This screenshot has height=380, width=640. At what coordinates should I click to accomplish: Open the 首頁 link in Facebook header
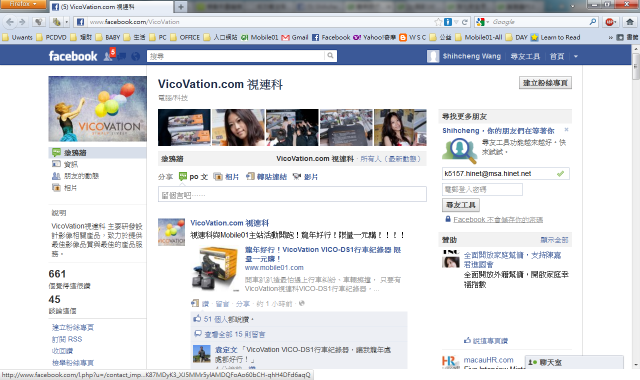coord(557,56)
